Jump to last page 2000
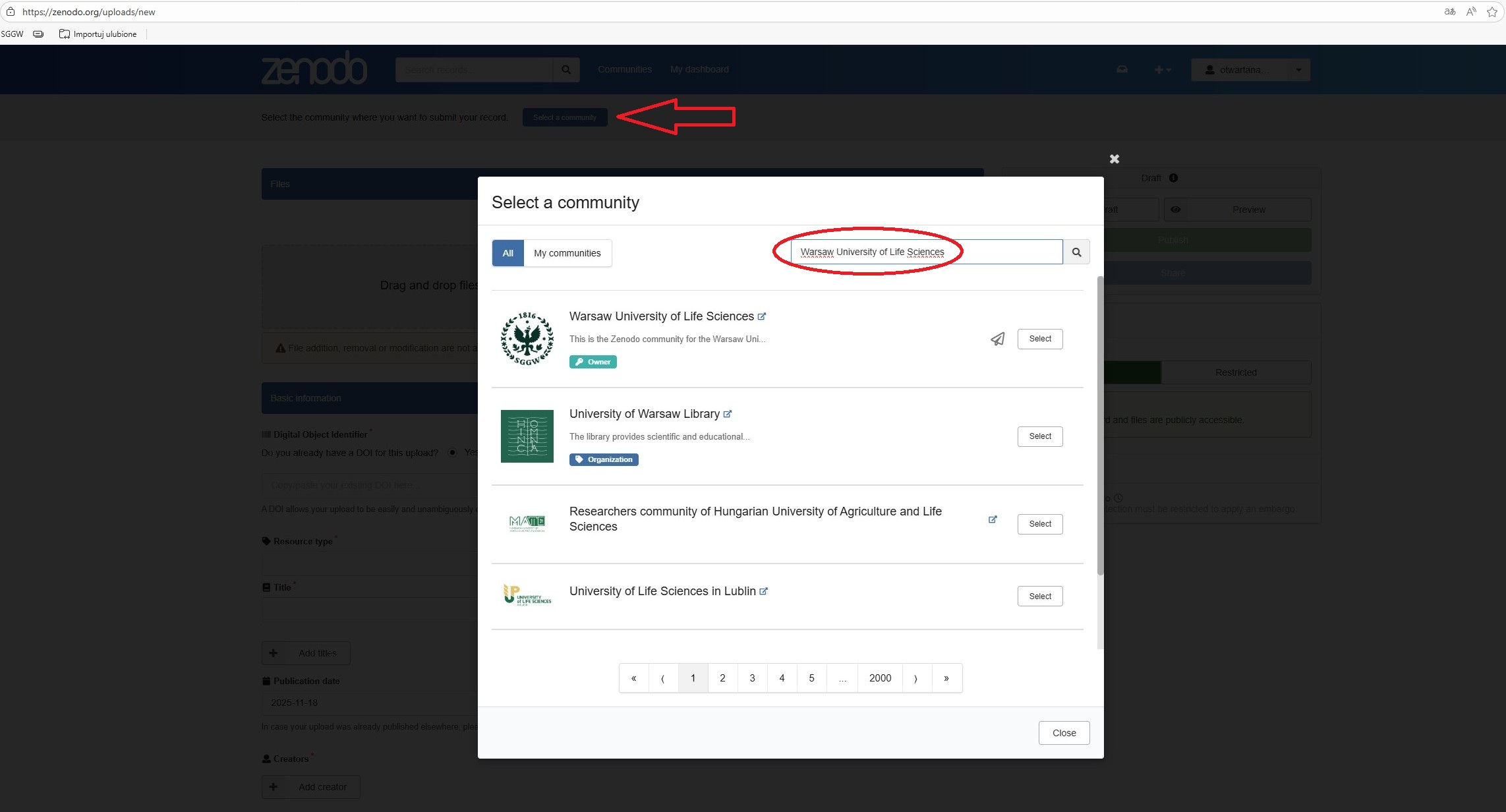Viewport: 1506px width, 812px height. 880,678
